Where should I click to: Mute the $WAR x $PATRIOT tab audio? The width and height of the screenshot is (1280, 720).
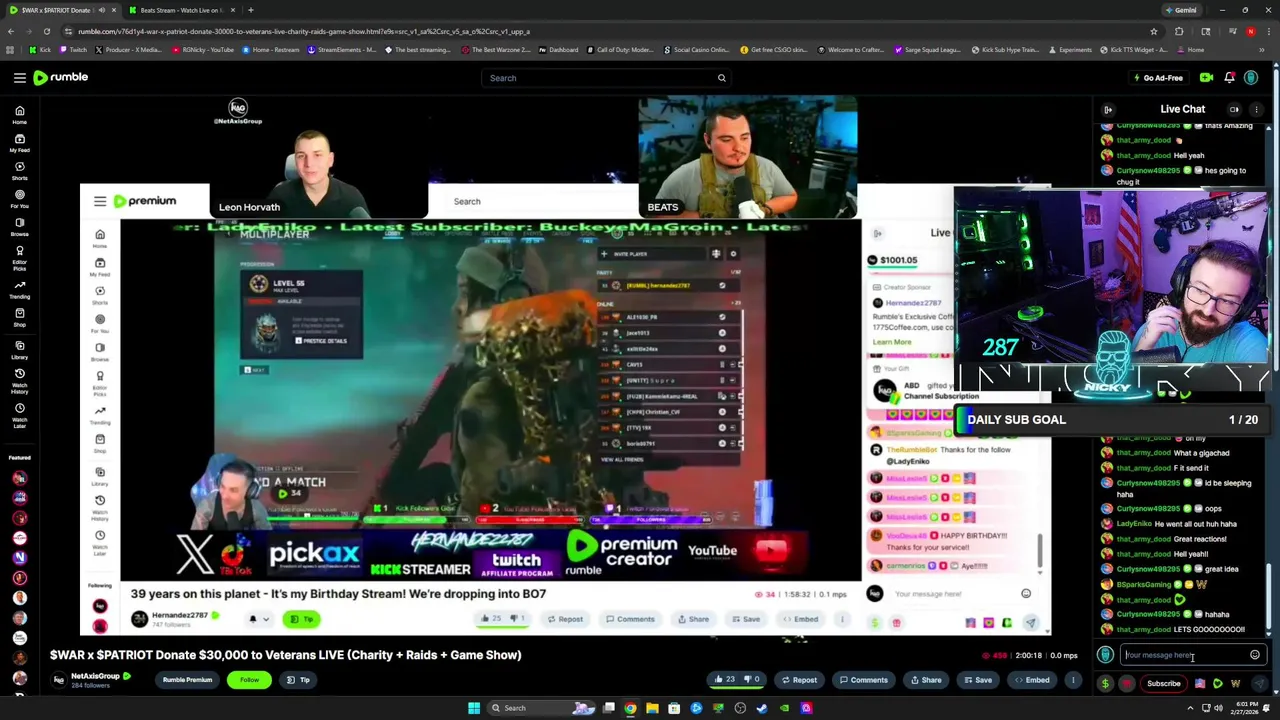coord(102,10)
